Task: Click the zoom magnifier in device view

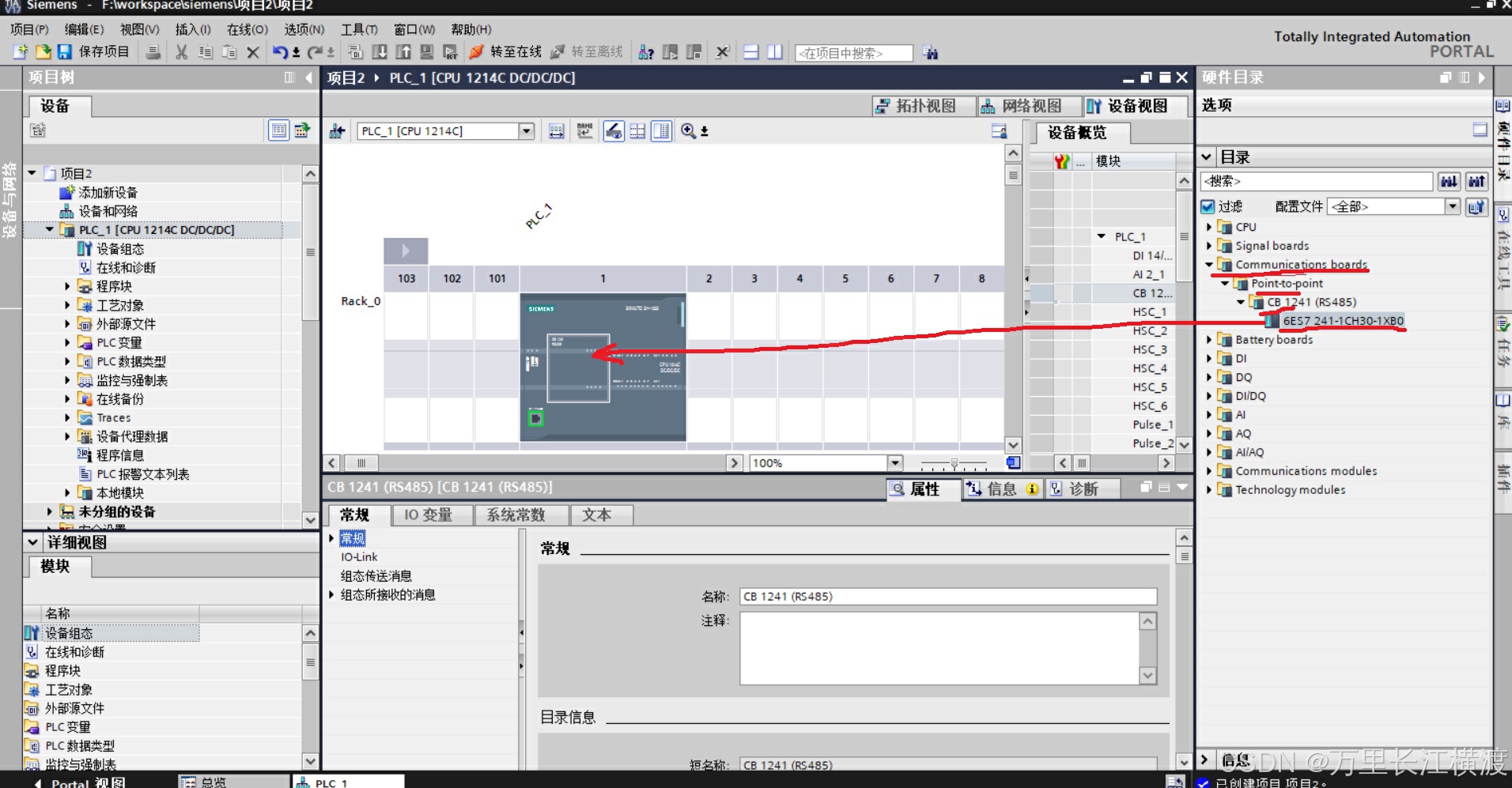Action: (688, 131)
